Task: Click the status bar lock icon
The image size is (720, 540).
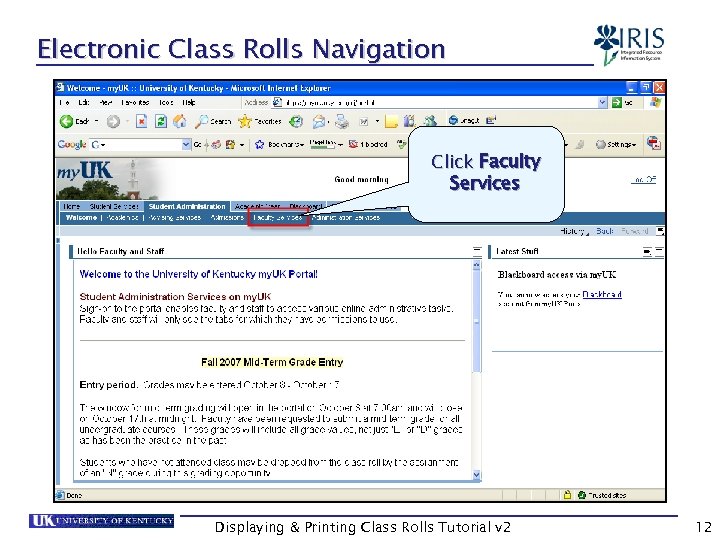Action: (x=567, y=495)
